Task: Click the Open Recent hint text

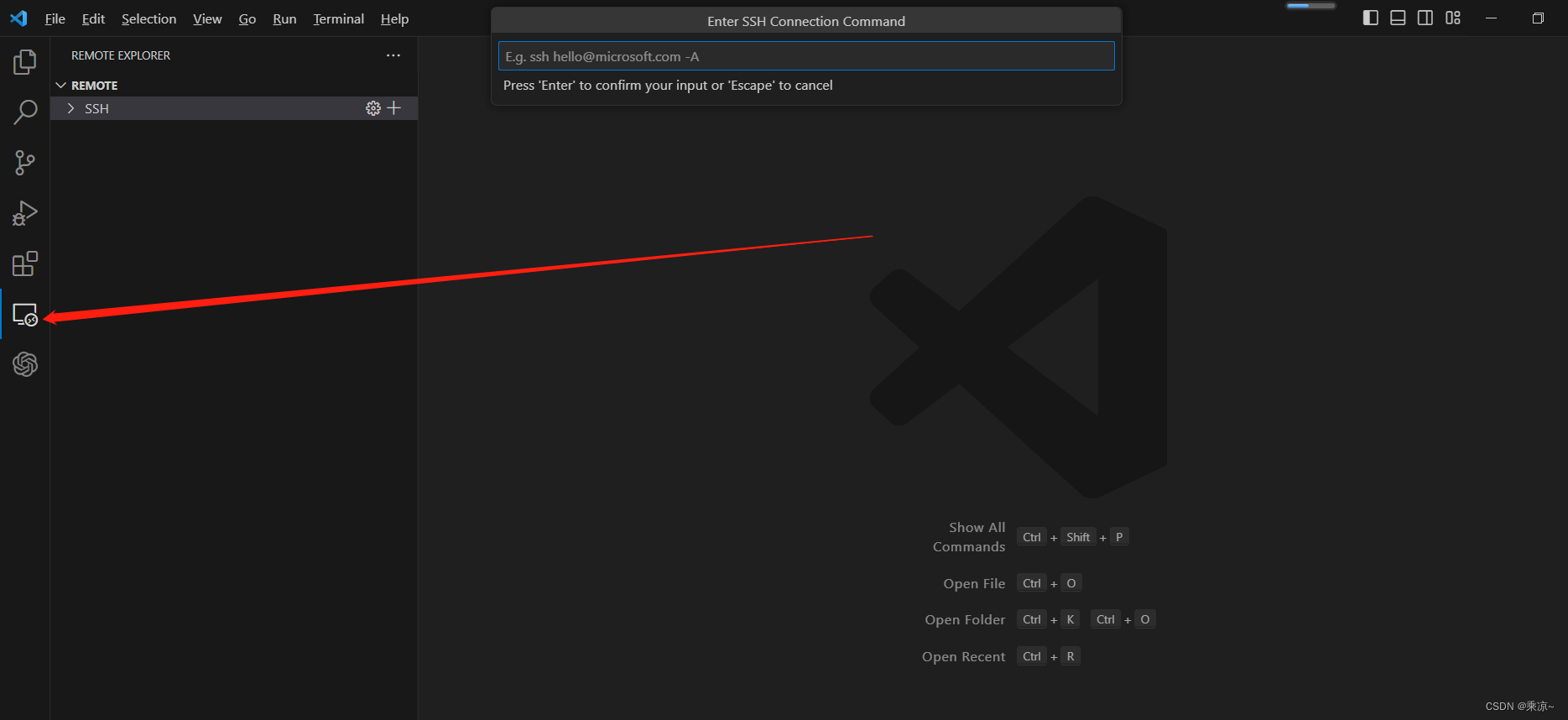Action: (963, 656)
